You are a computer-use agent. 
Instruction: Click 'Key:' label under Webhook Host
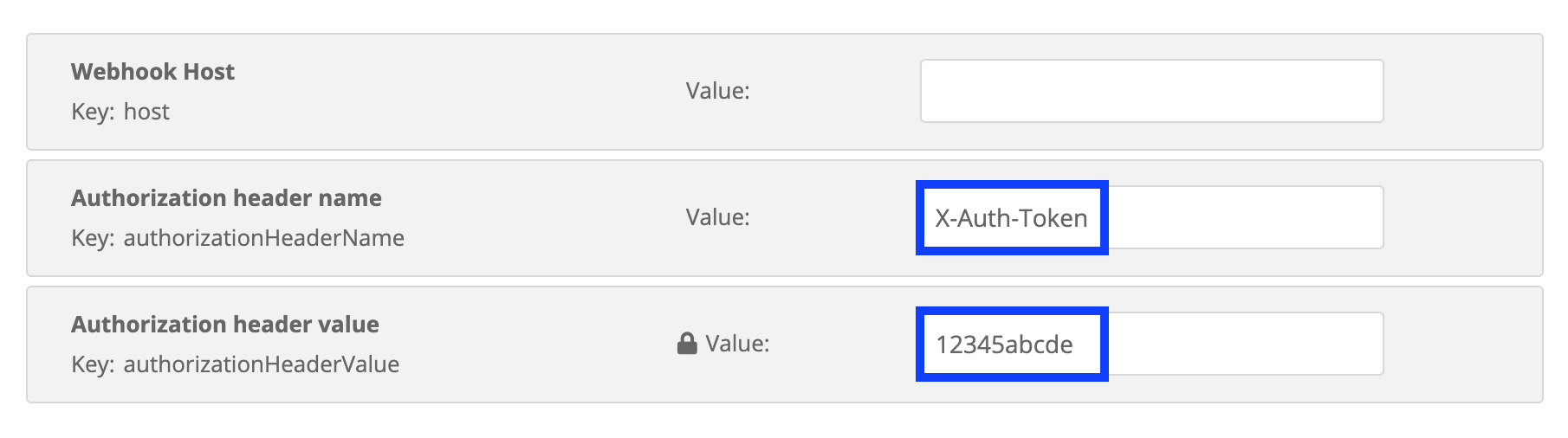pos(93,112)
